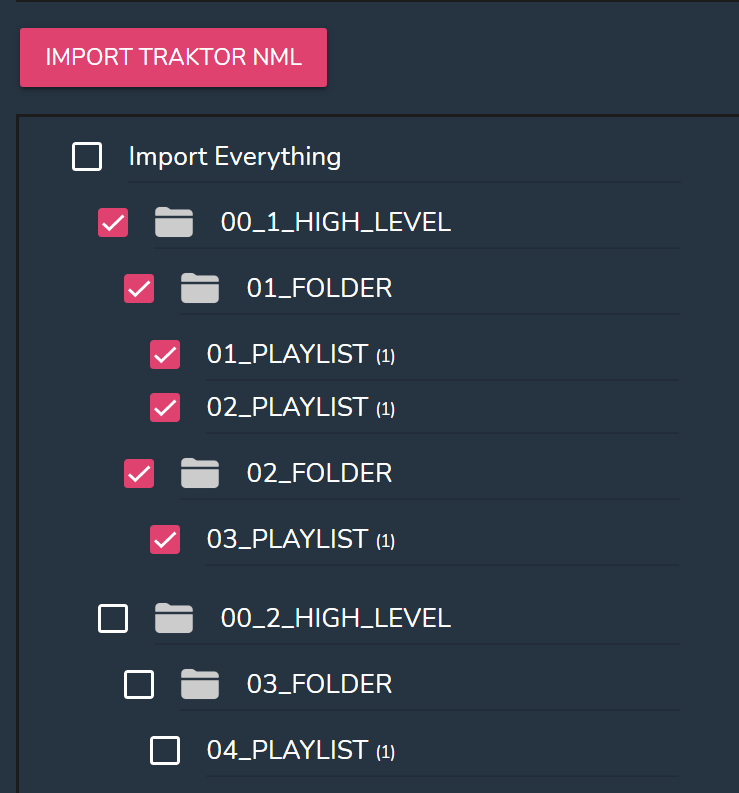Enable the 00_2_HIGH_LEVEL folder checkbox
The image size is (739, 793).
point(113,619)
